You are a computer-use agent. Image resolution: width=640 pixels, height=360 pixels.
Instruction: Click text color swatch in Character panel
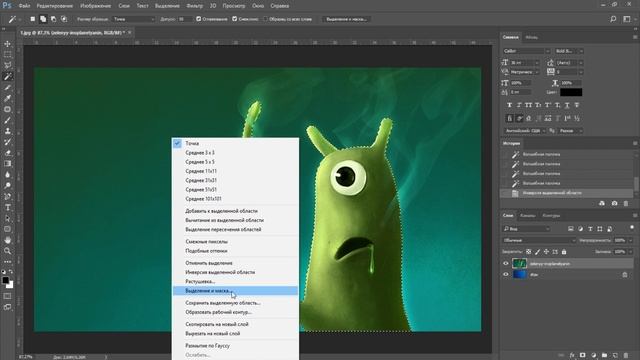coord(571,92)
